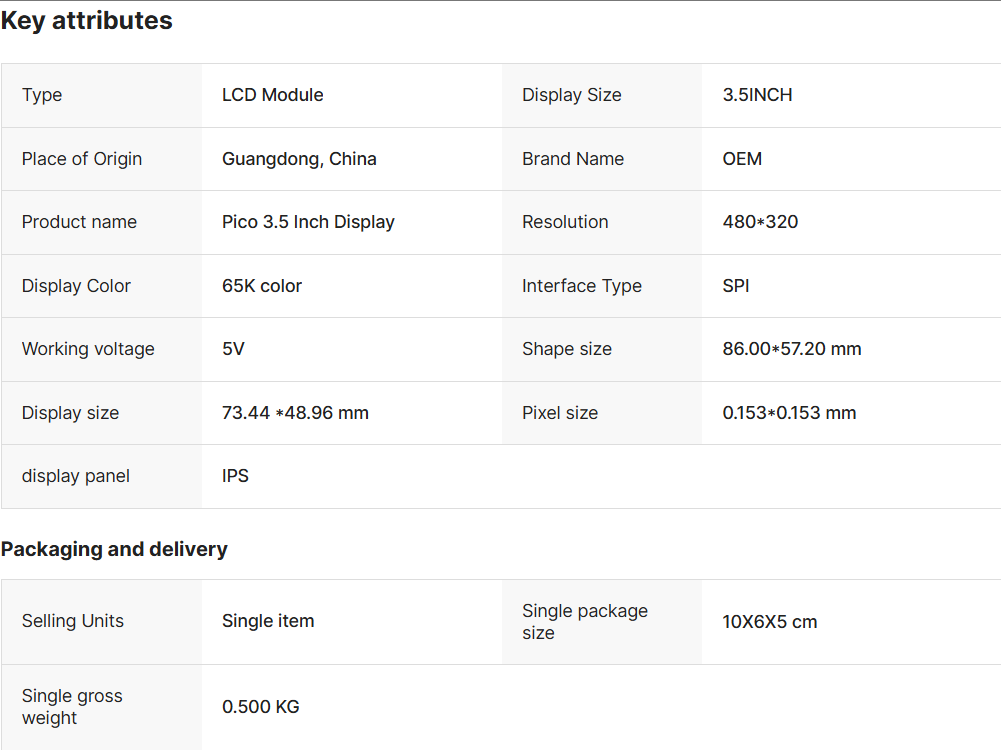Click the 65K color value
Viewport: 1001px width, 750px height.
262,286
